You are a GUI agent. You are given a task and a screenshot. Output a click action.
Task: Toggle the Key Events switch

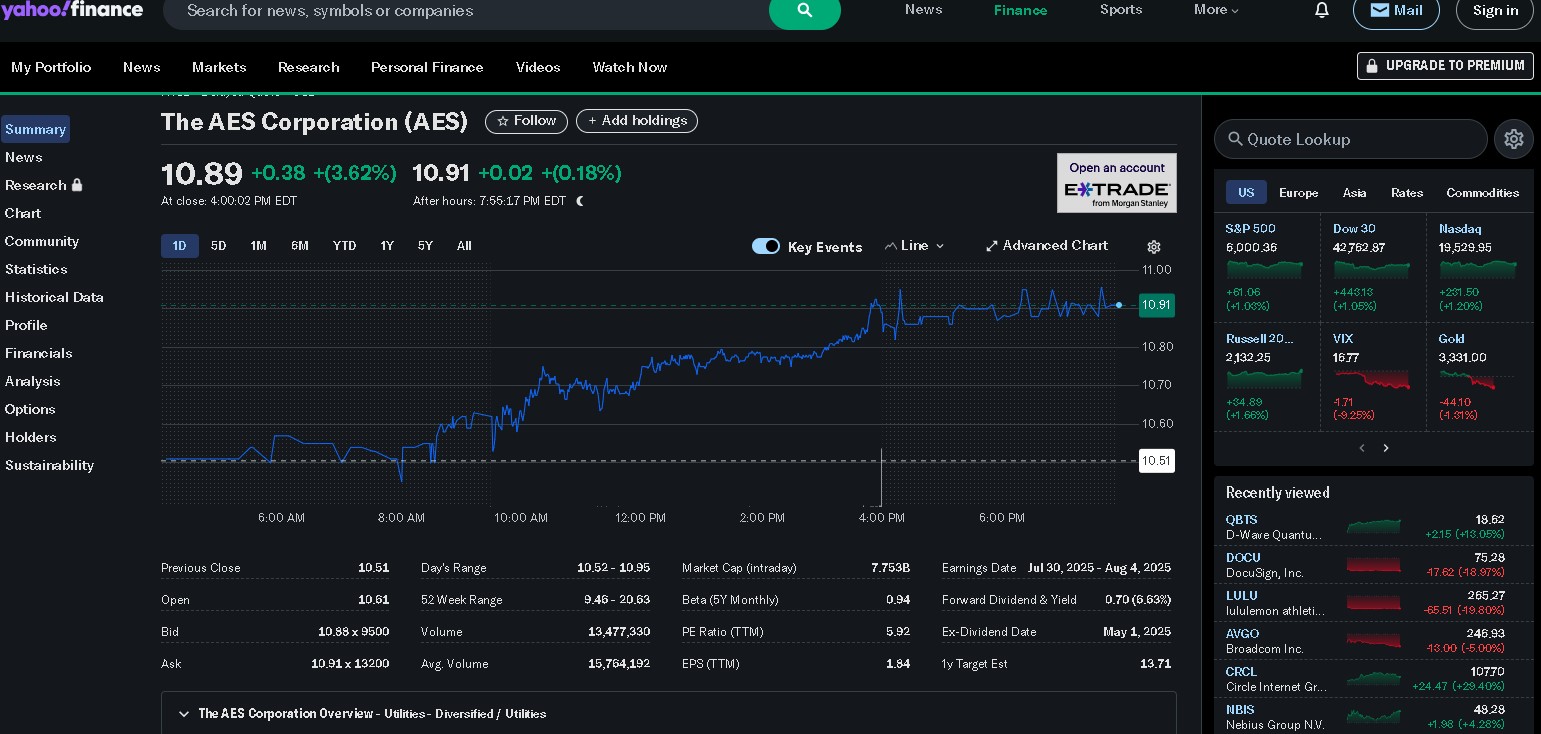(766, 246)
